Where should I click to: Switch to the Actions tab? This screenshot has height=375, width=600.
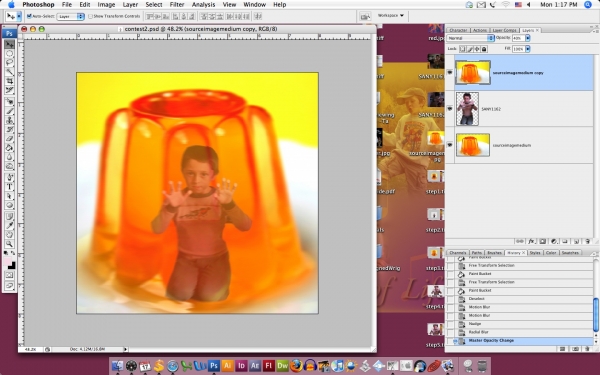[x=479, y=30]
